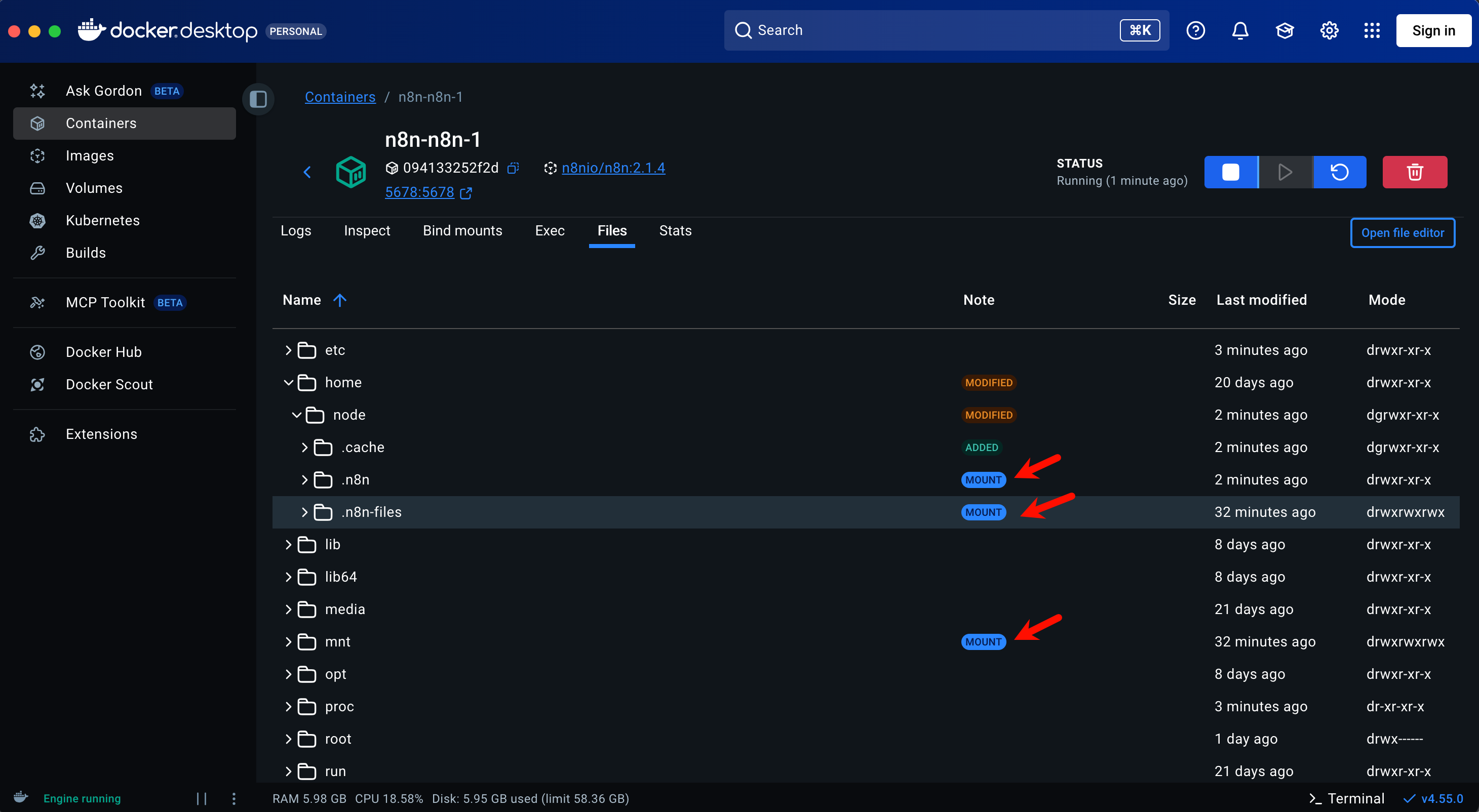The height and width of the screenshot is (812, 1479).
Task: Click Open file editor button
Action: click(1402, 232)
